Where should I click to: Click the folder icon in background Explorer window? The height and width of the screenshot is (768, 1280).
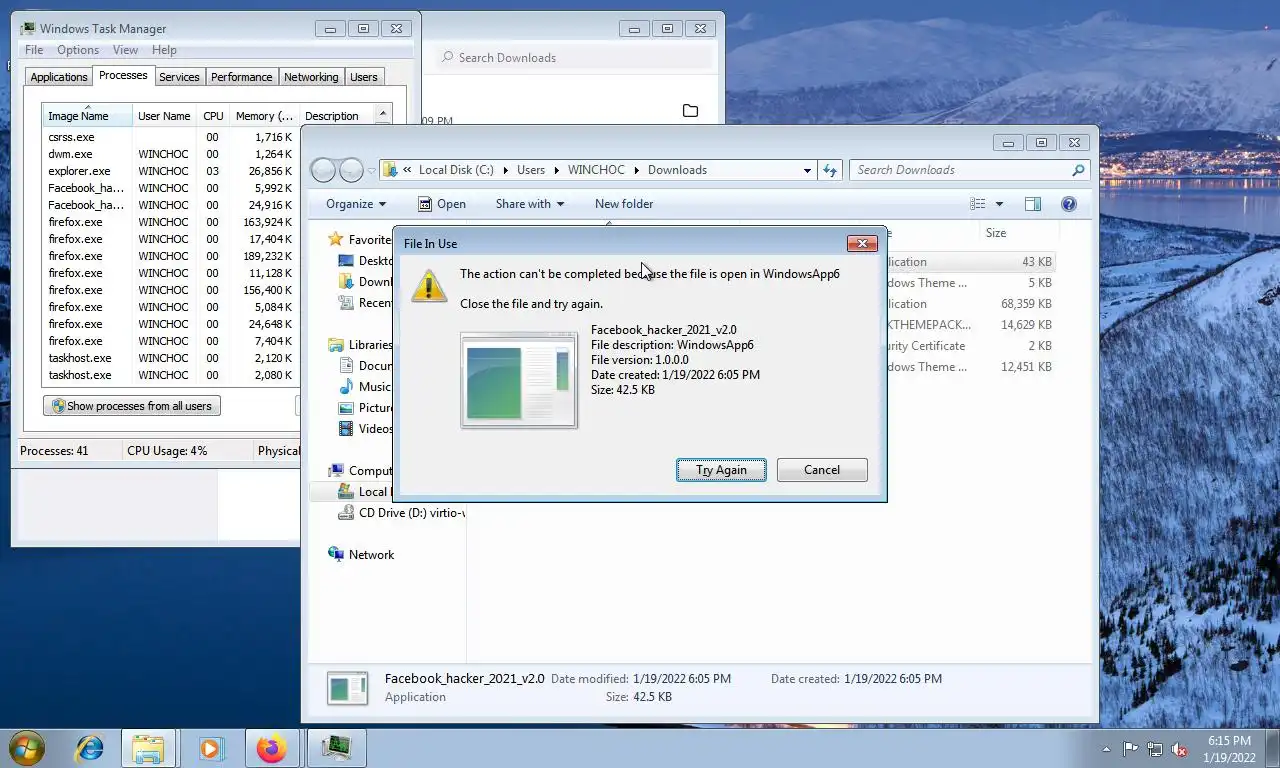(x=690, y=111)
